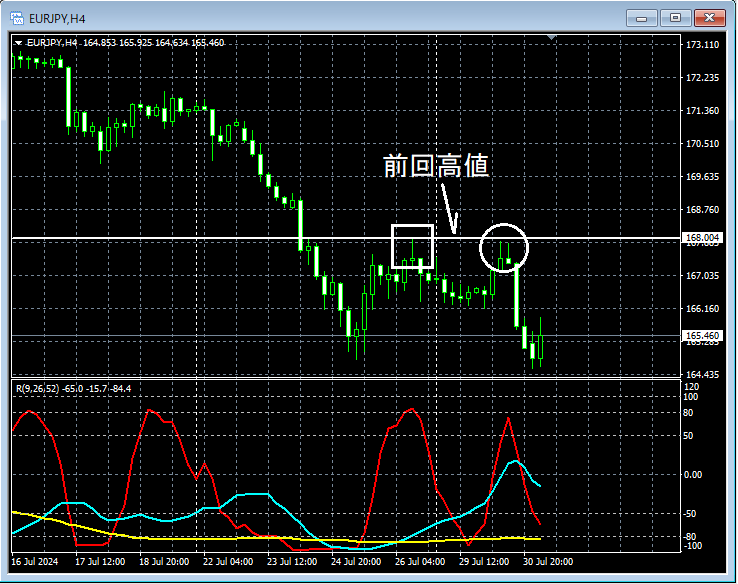738x584 pixels.
Task: Click the 24 Jul 20:00 time label
Action: pyautogui.click(x=356, y=562)
